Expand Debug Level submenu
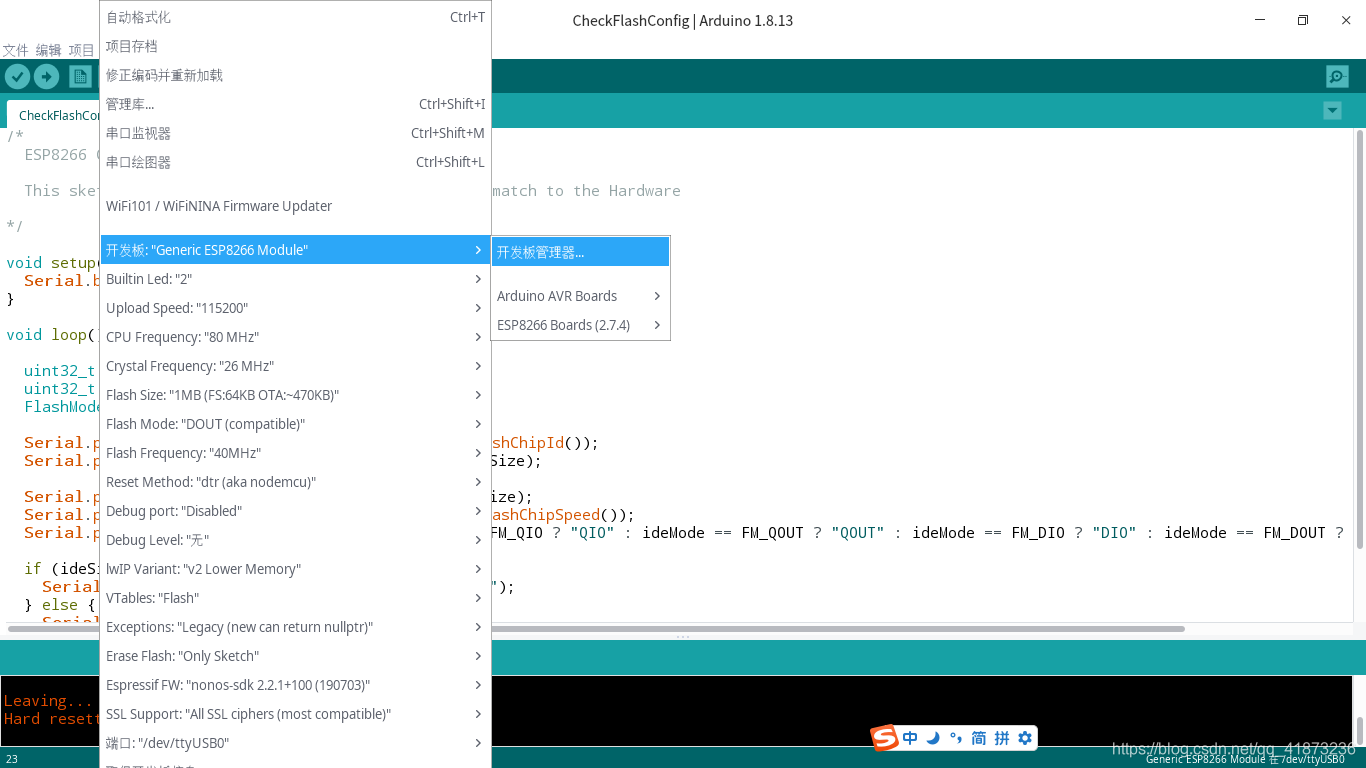 point(296,540)
